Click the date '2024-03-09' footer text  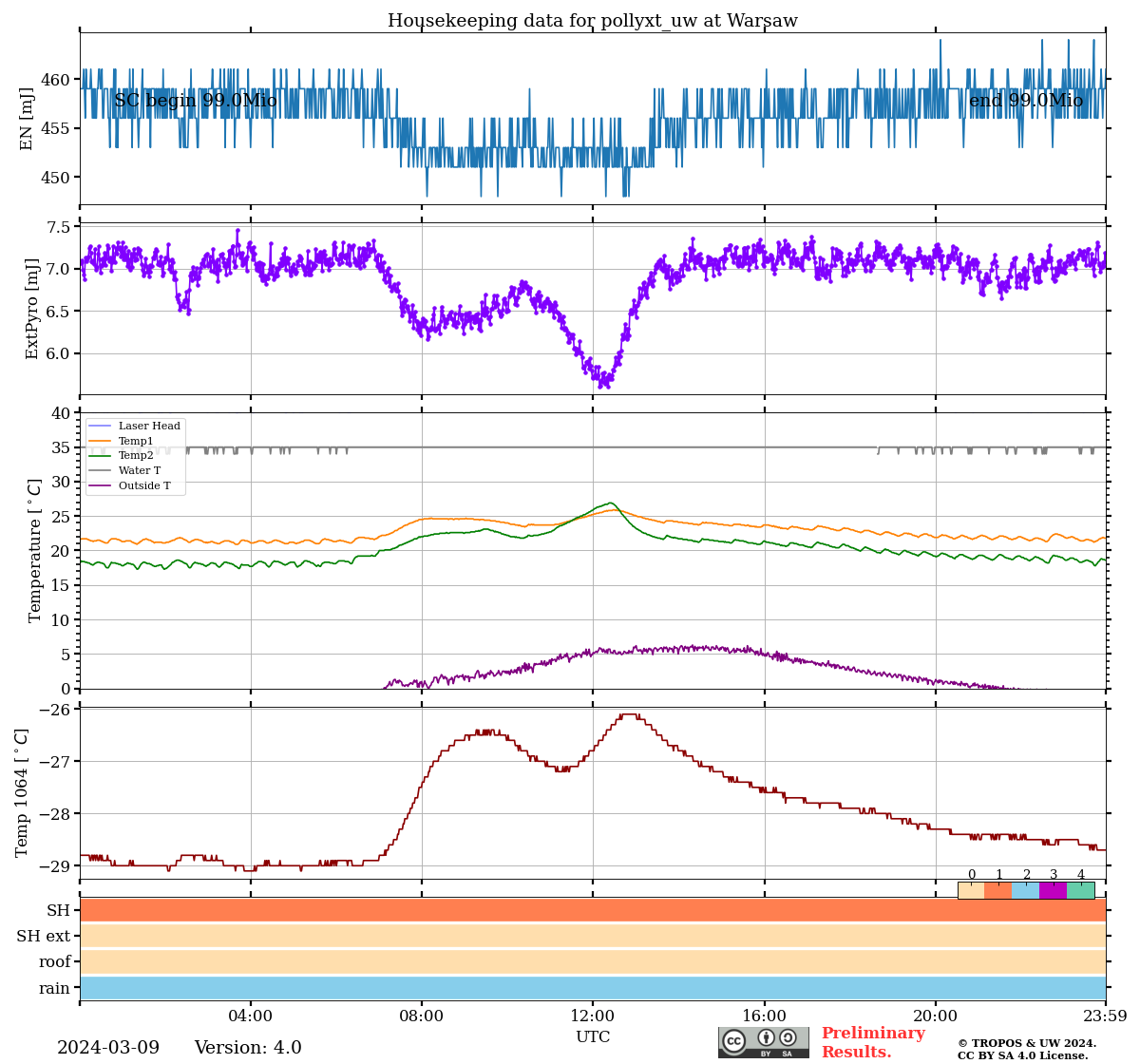click(108, 1048)
